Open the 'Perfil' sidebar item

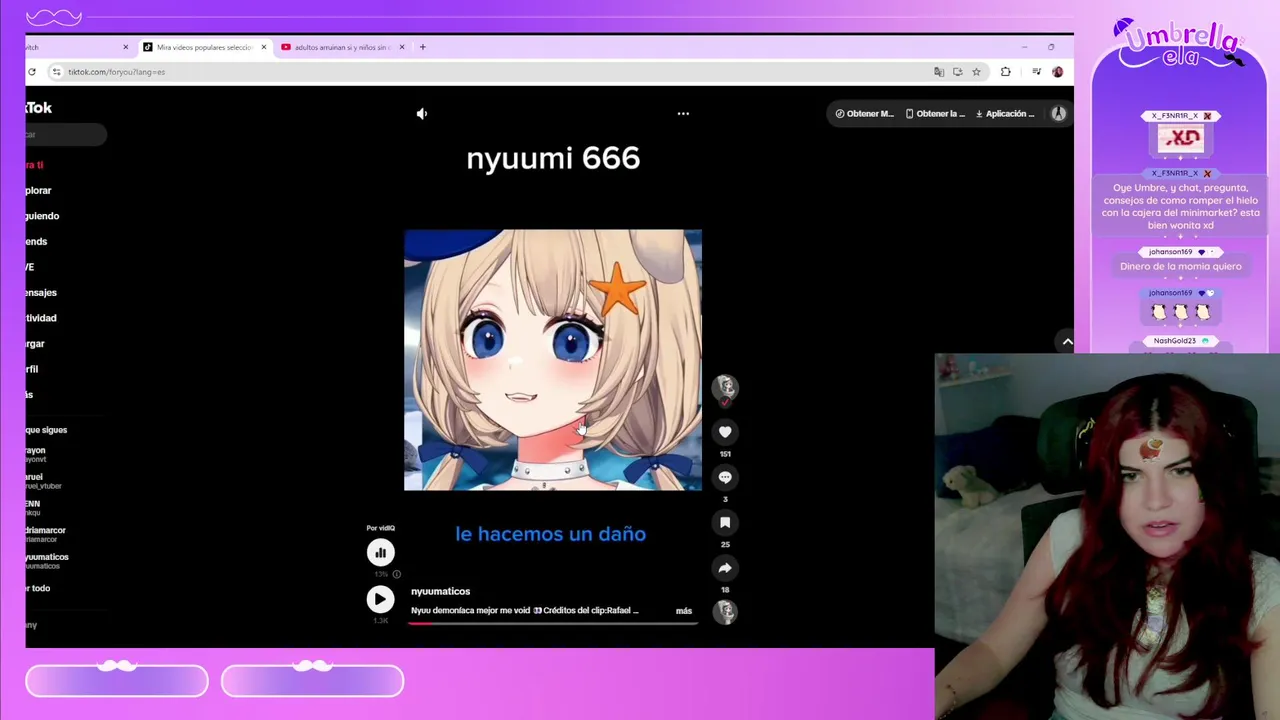[x=33, y=369]
